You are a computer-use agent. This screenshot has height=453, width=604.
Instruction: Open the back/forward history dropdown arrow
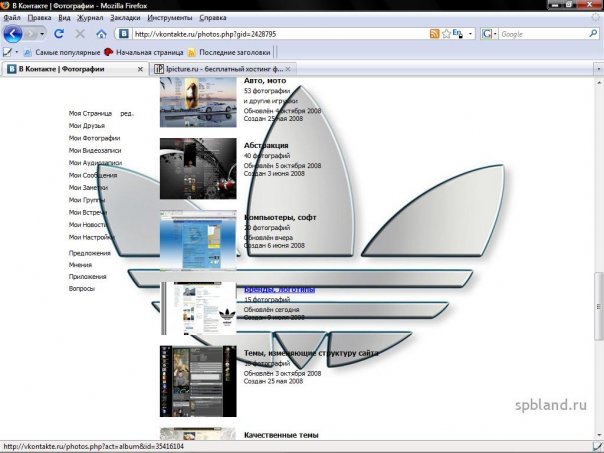pos(42,34)
